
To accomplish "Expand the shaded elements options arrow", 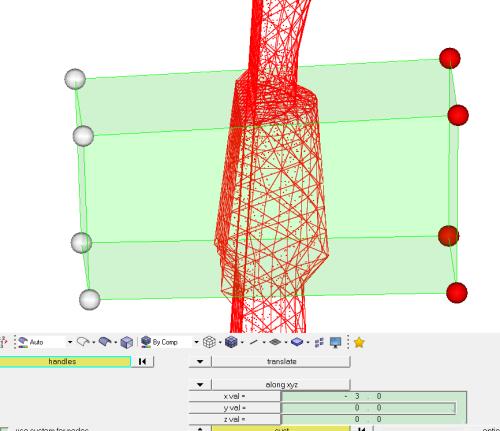I will pyautogui.click(x=242, y=342).
